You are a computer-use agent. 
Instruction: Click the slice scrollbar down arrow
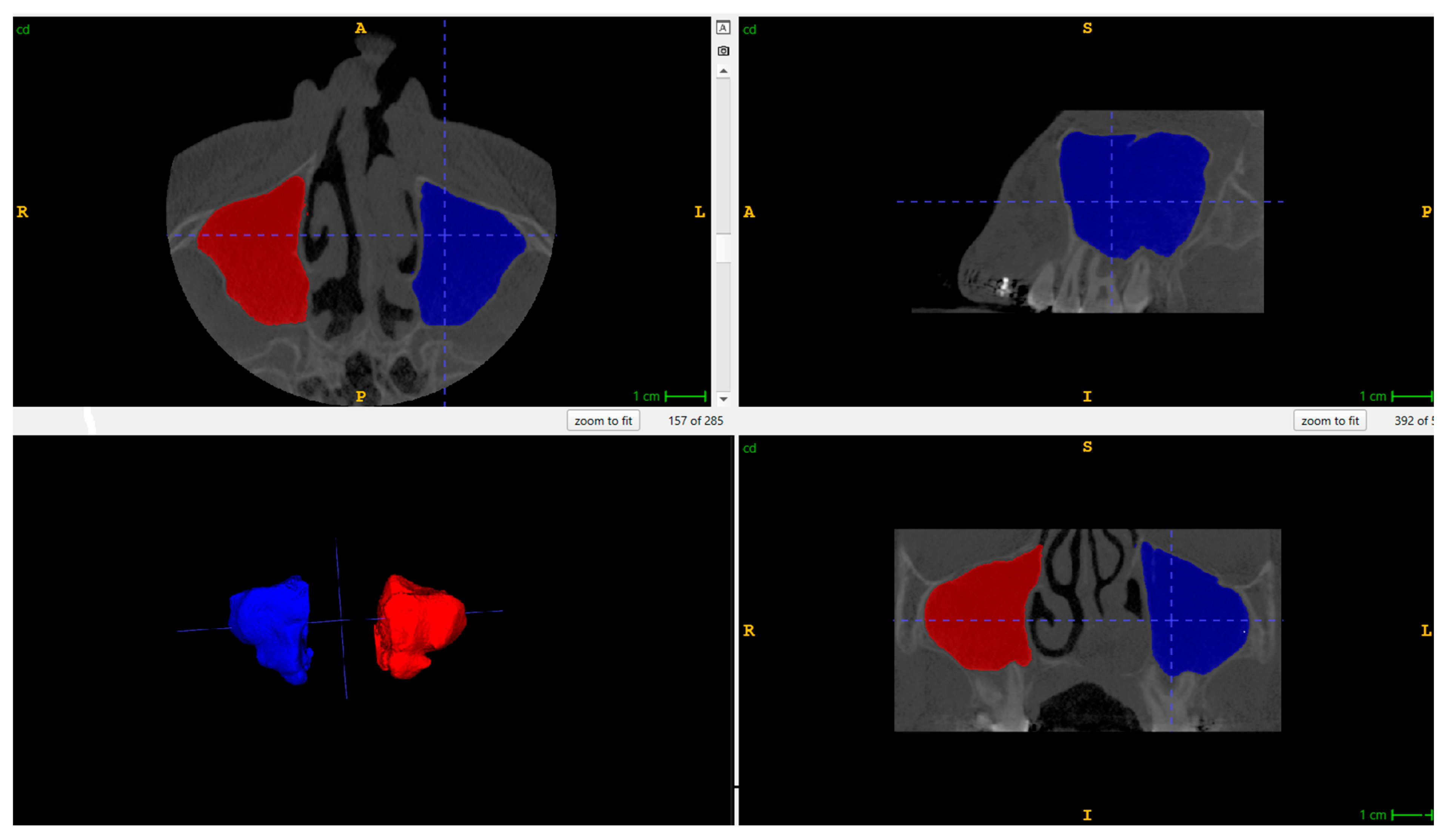[x=723, y=399]
